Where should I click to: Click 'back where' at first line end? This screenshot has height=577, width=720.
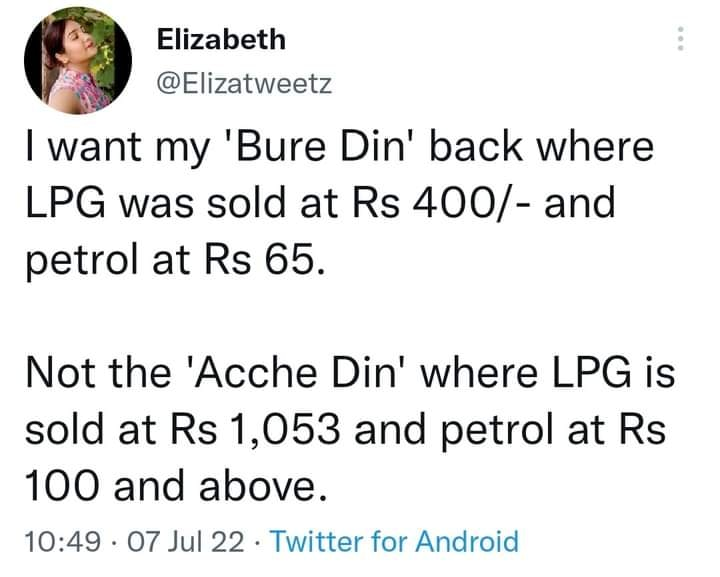point(541,147)
